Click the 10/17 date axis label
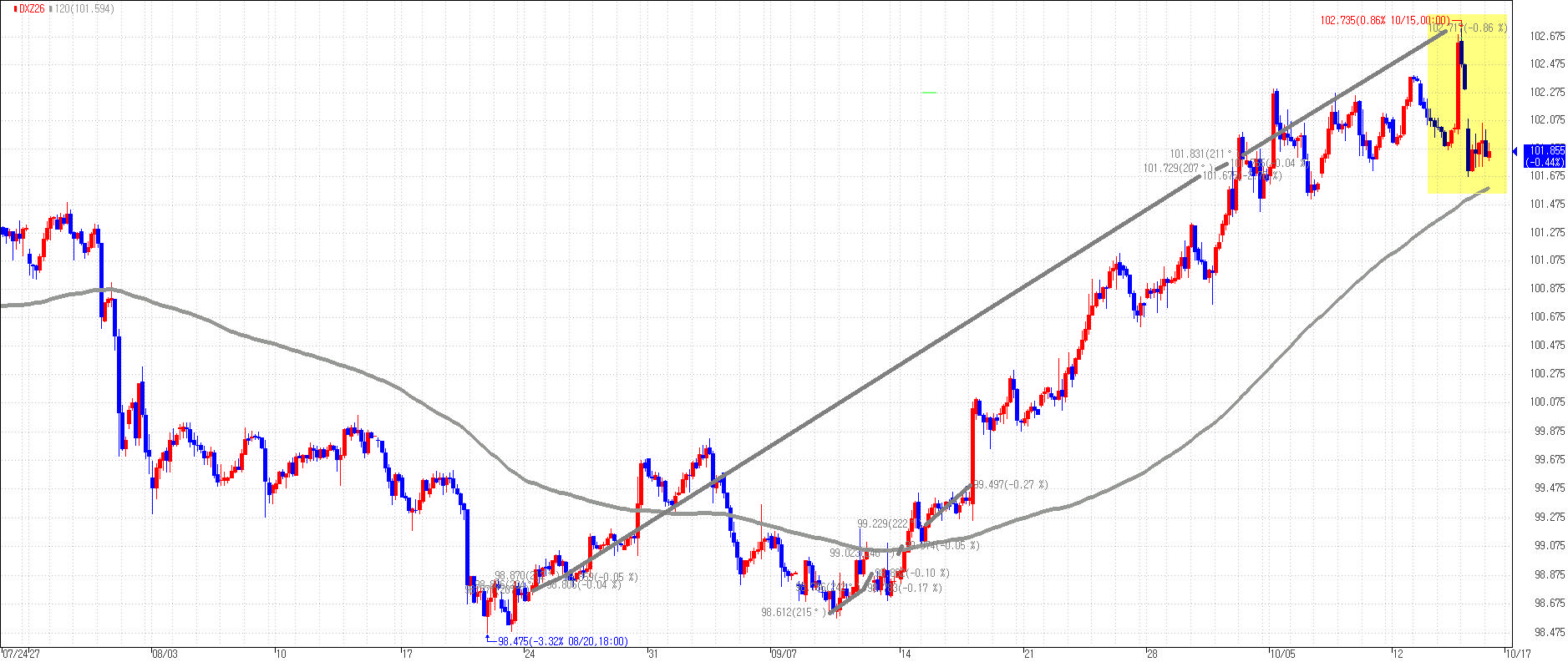This screenshot has width=1568, height=662. [1517, 654]
